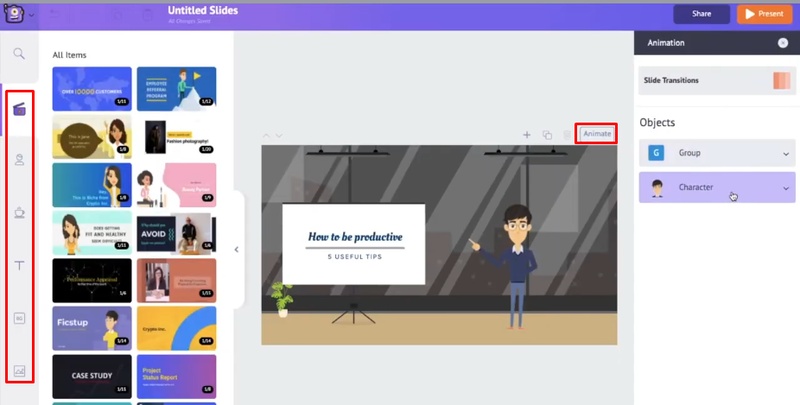Choose the Fashion photography template thumbnail
Screen dimensions: 800x405
[177, 137]
